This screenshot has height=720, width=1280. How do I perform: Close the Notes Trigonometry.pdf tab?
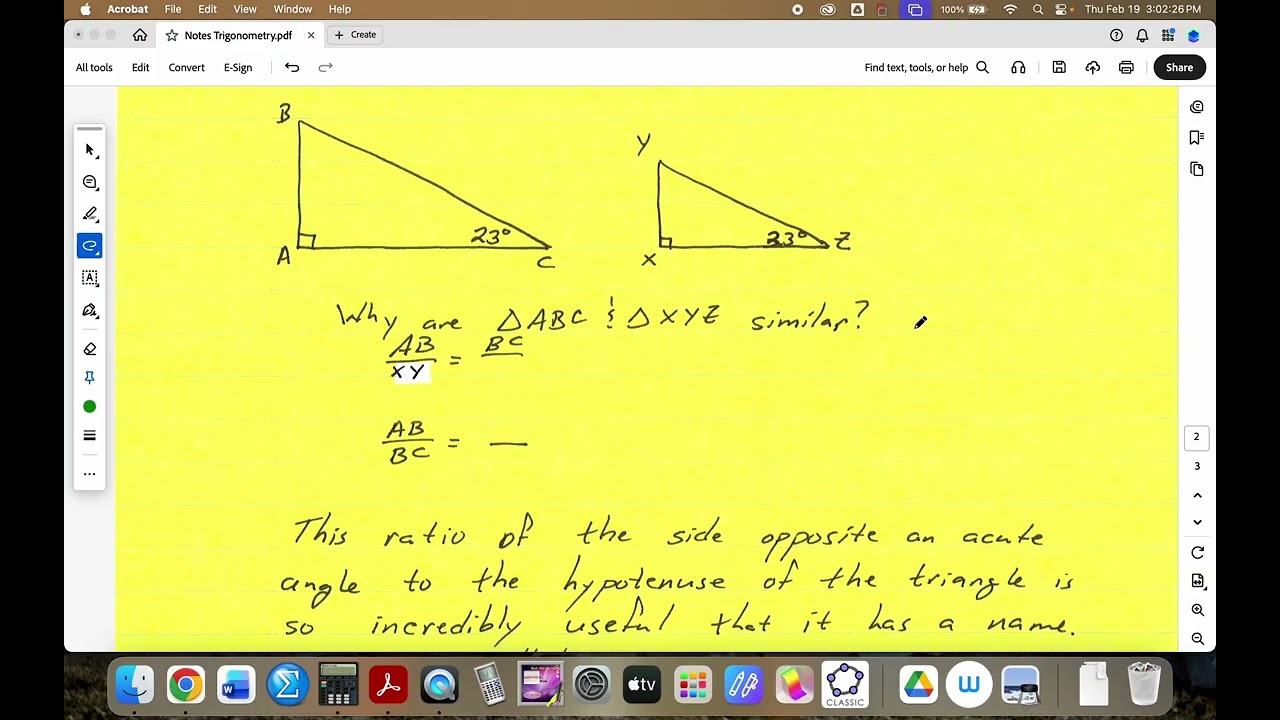coord(311,35)
